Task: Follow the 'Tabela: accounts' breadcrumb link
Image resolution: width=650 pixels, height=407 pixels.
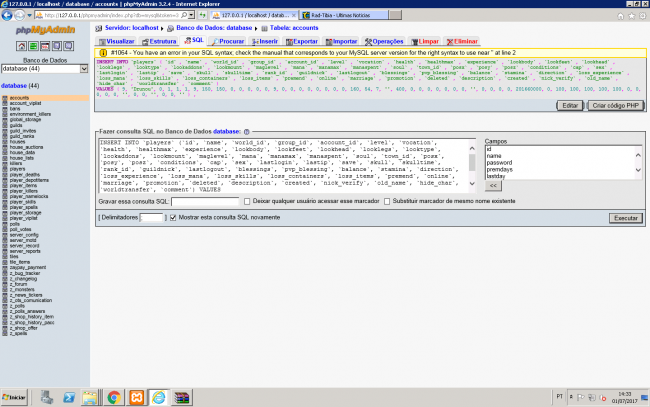Action: (x=294, y=28)
